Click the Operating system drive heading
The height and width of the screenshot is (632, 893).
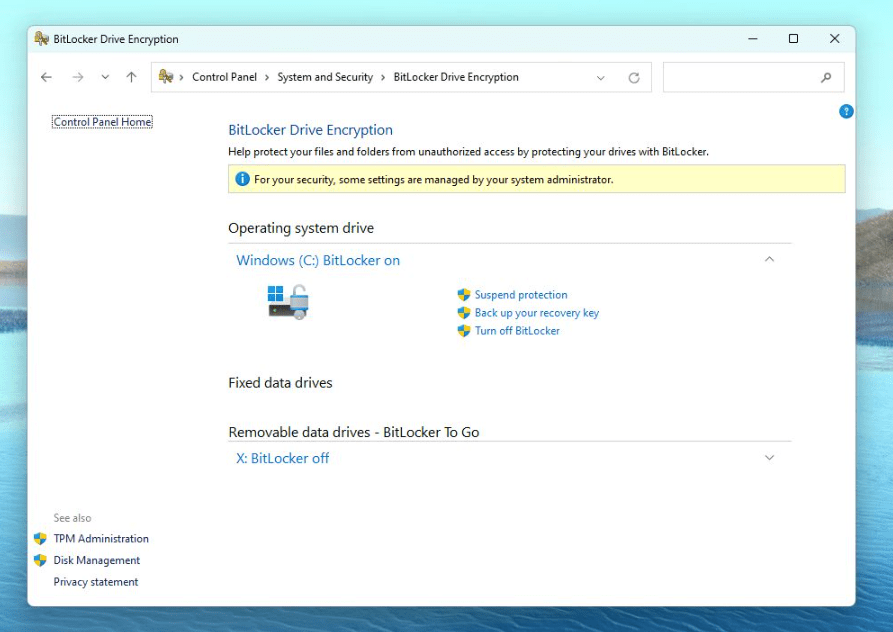click(301, 228)
